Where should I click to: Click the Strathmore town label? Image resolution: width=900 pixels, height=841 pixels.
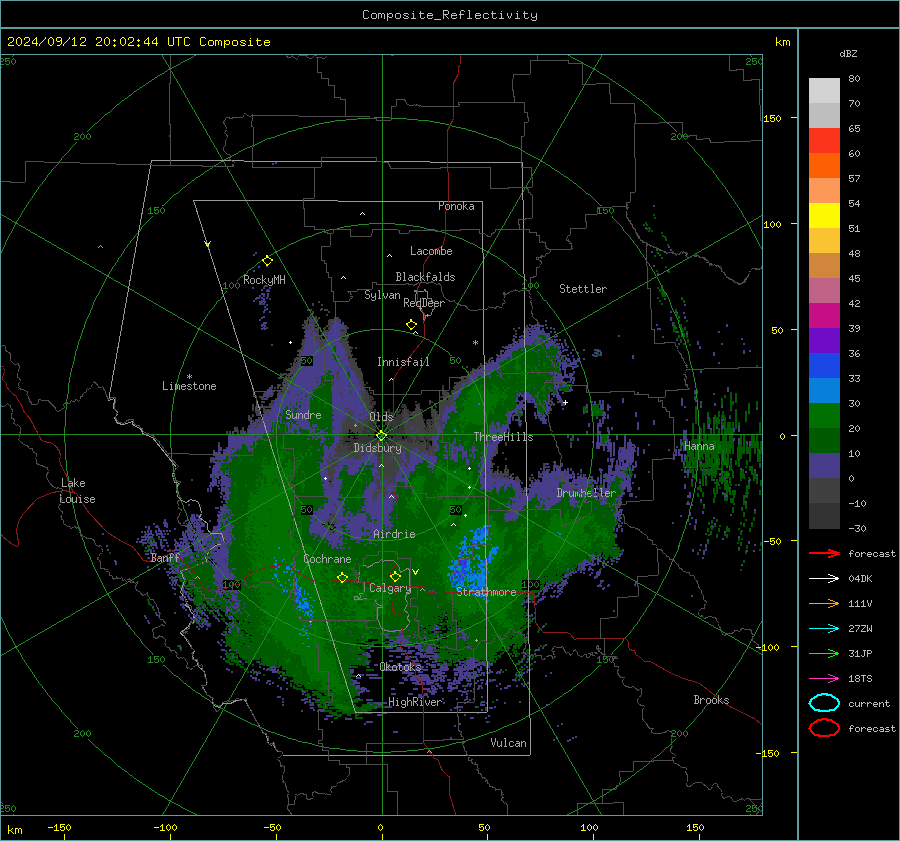486,592
